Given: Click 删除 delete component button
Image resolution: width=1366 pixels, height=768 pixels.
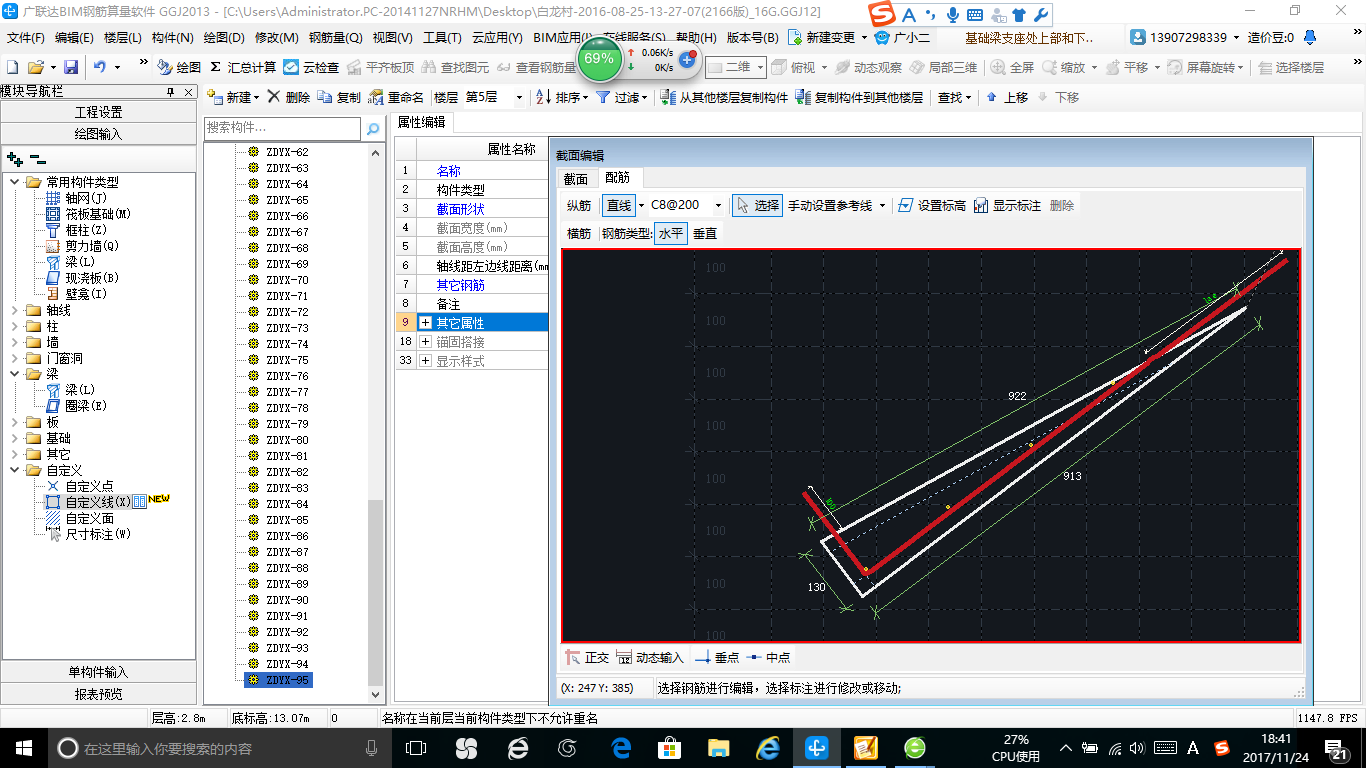Looking at the screenshot, I should (x=288, y=97).
